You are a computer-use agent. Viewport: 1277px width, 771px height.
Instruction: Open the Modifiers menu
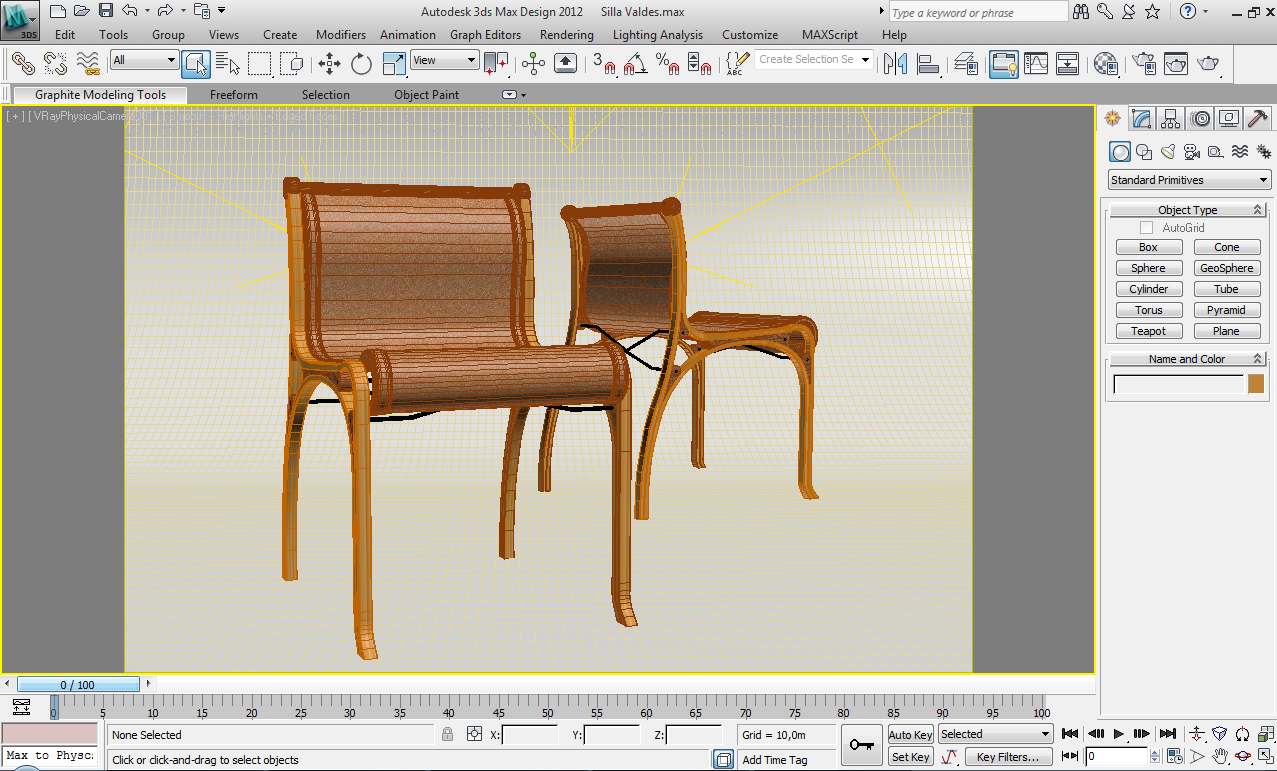coord(341,34)
